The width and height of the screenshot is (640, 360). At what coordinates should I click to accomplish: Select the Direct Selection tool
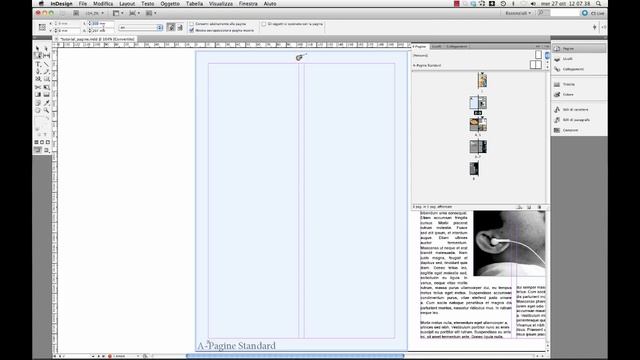46,49
